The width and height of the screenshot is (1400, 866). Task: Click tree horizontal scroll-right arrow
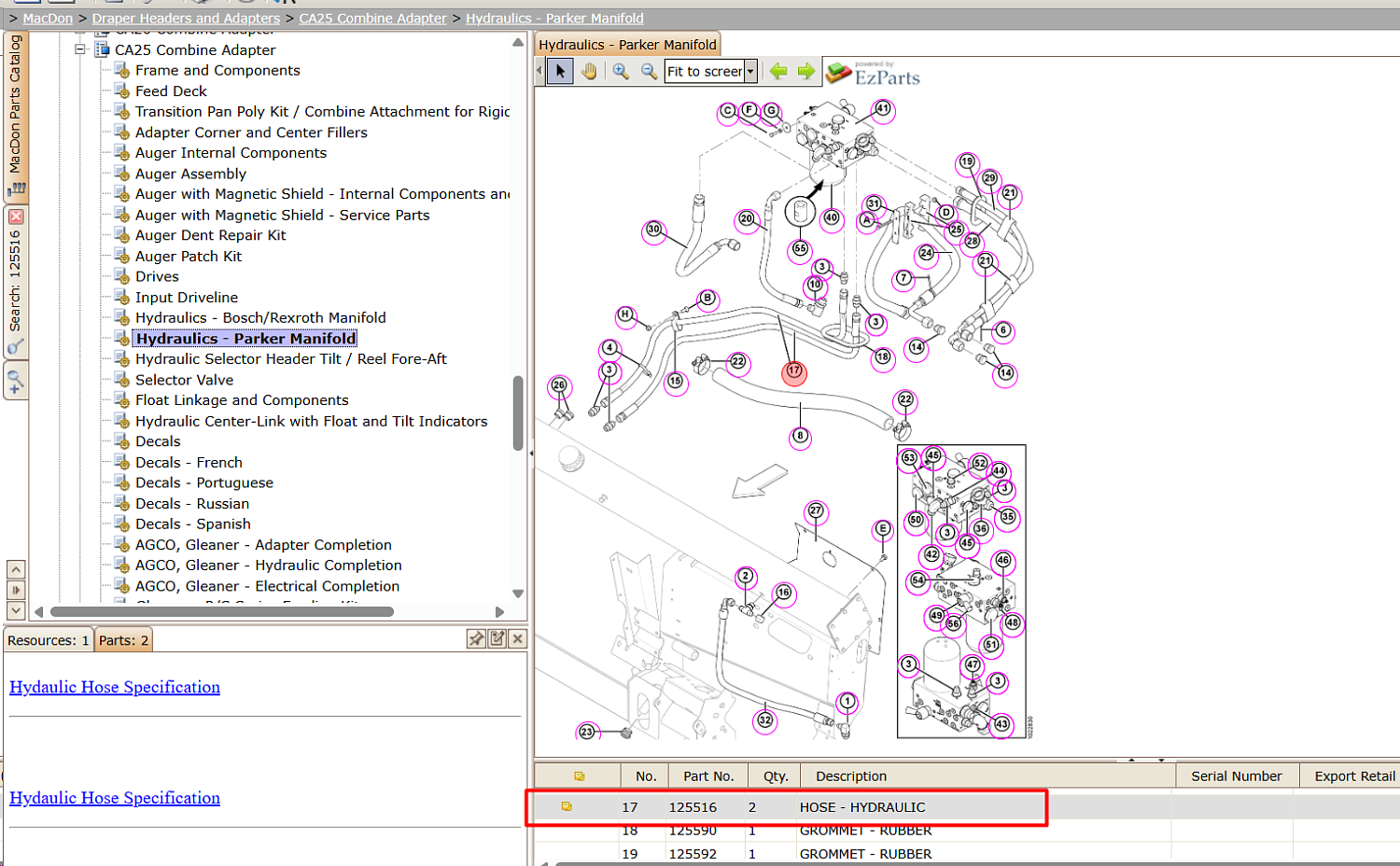pyautogui.click(x=500, y=612)
